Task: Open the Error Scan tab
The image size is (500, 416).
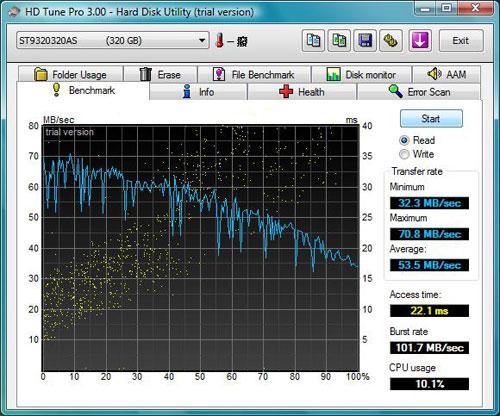Action: 419,92
